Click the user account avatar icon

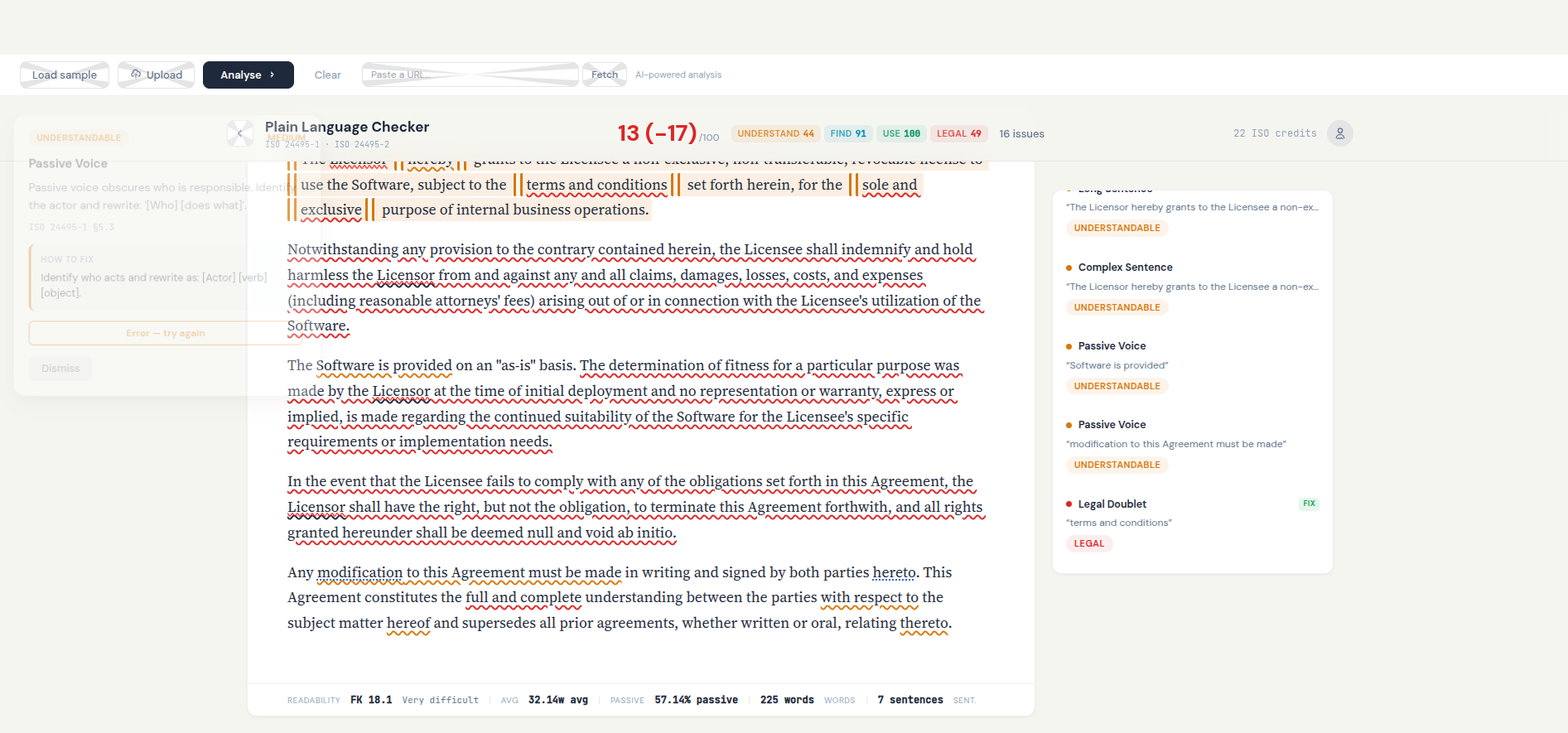pyautogui.click(x=1339, y=133)
